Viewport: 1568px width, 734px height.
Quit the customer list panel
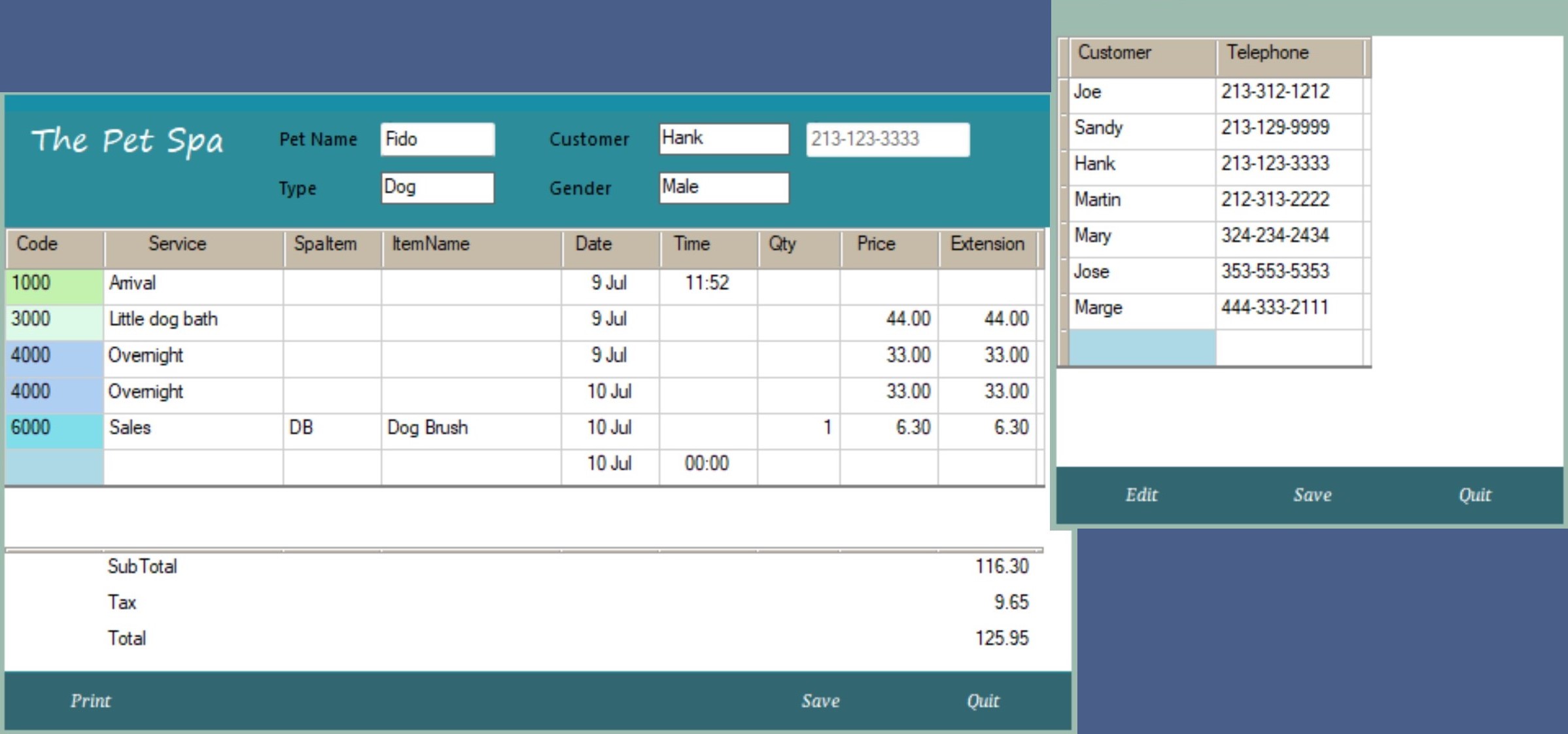(x=1474, y=495)
